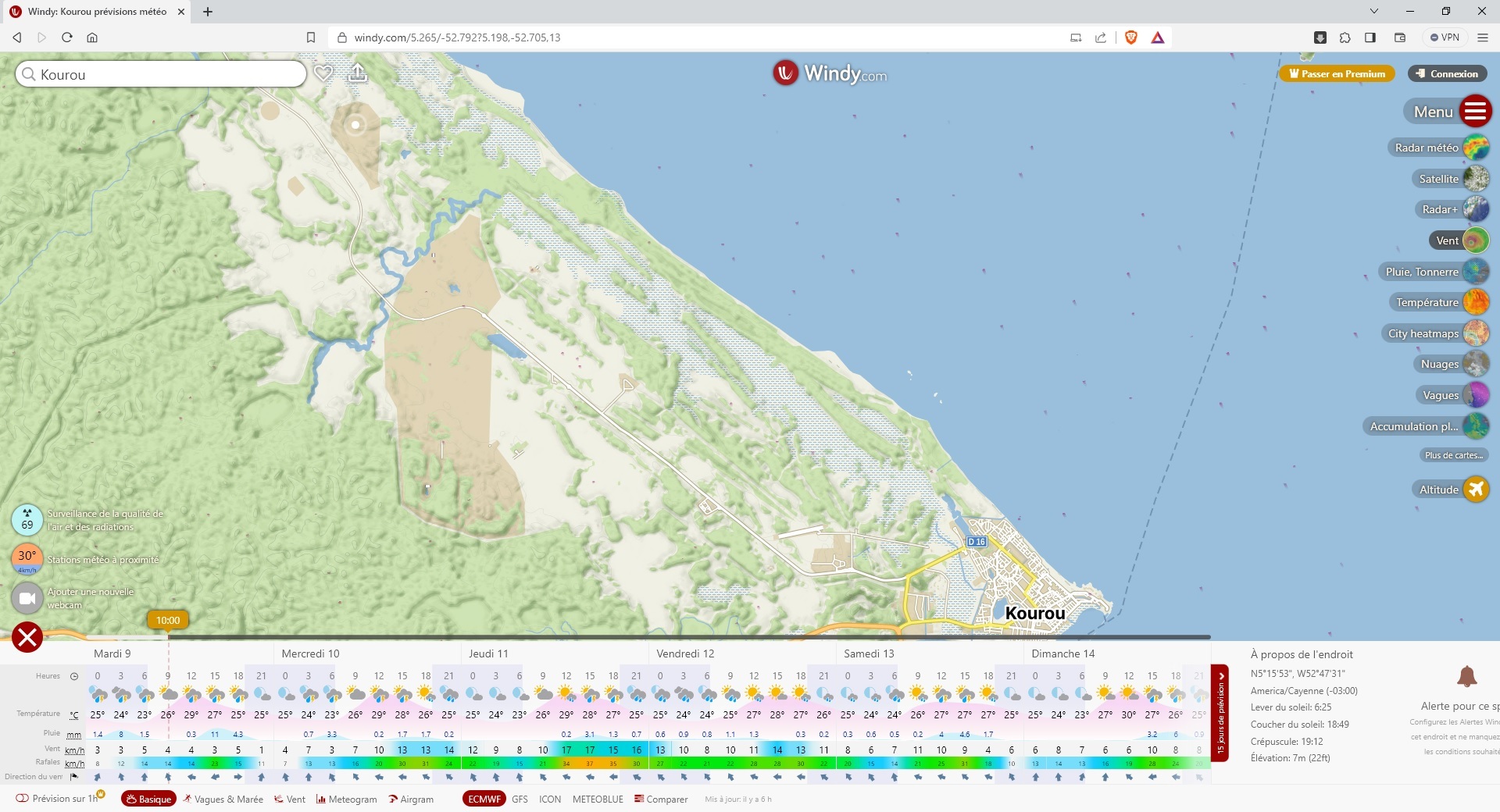Click the 10:00 timeline marker

click(168, 620)
